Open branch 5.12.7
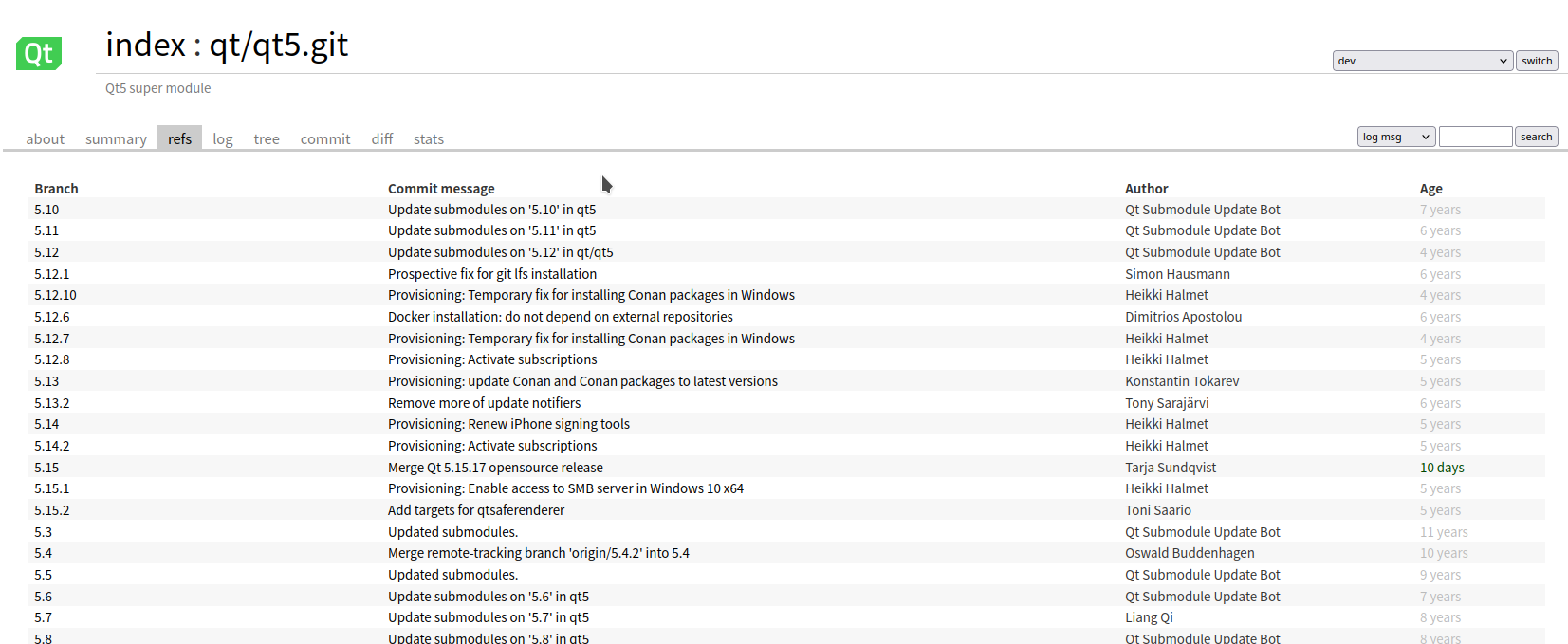Screen dimensions: 1568x644 point(52,339)
